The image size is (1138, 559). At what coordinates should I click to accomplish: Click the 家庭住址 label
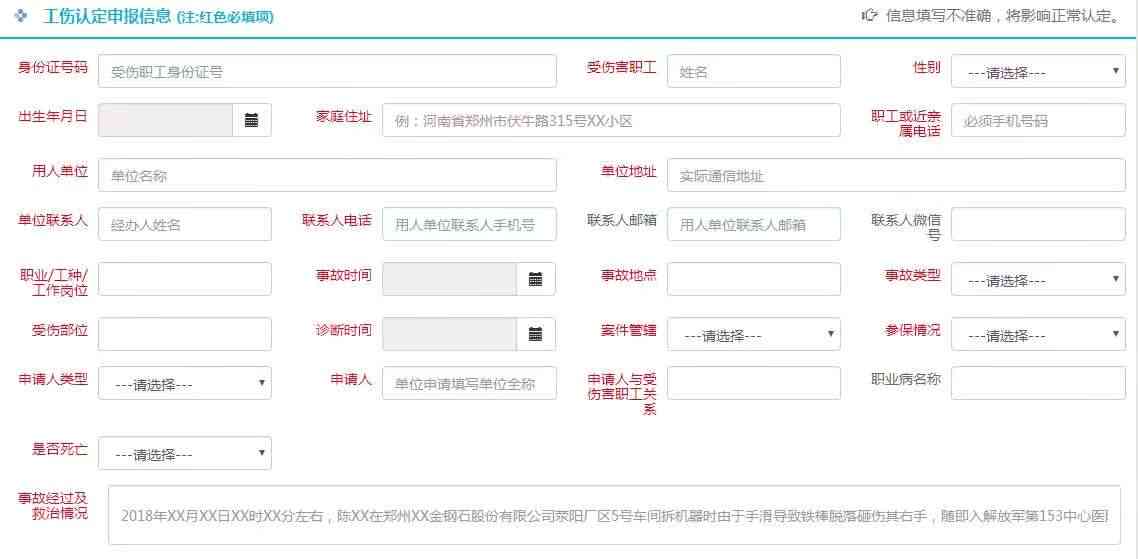(344, 116)
